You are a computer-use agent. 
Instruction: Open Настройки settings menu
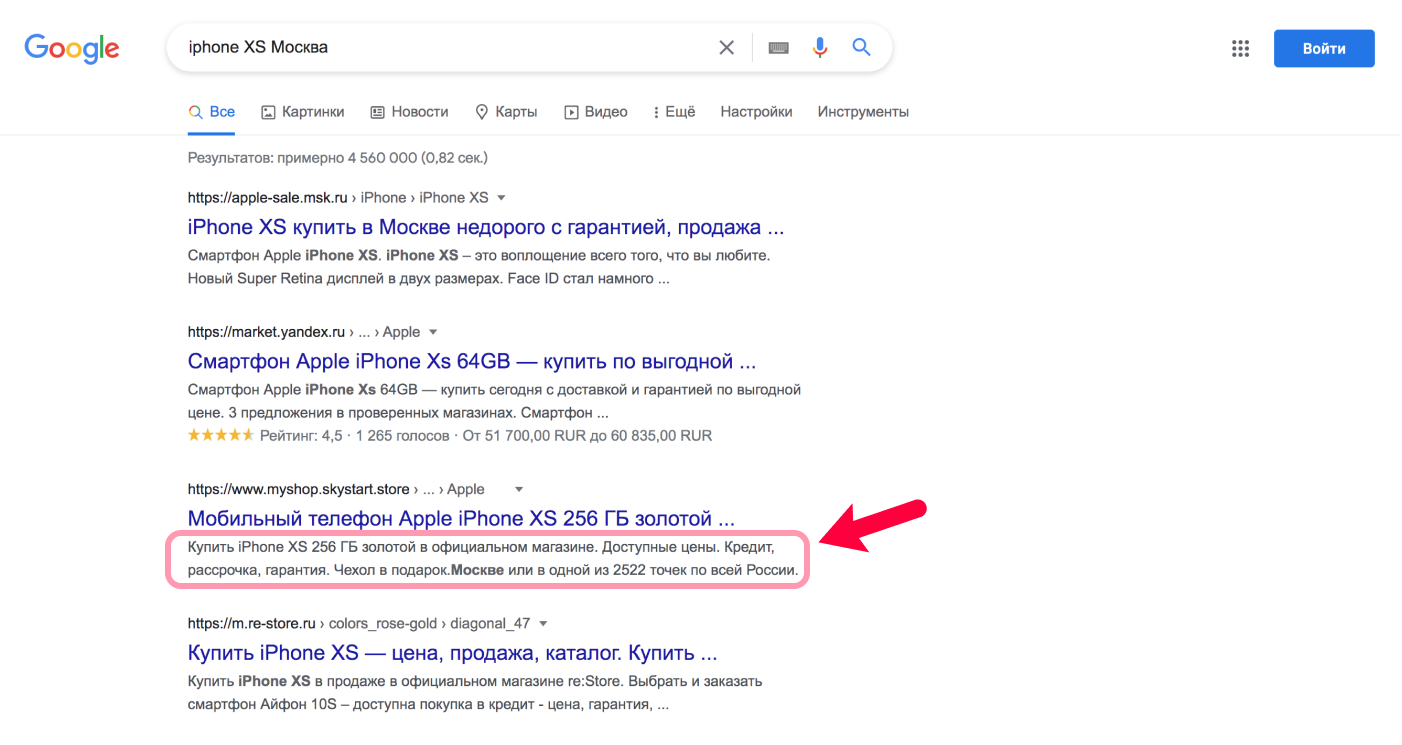(x=756, y=112)
